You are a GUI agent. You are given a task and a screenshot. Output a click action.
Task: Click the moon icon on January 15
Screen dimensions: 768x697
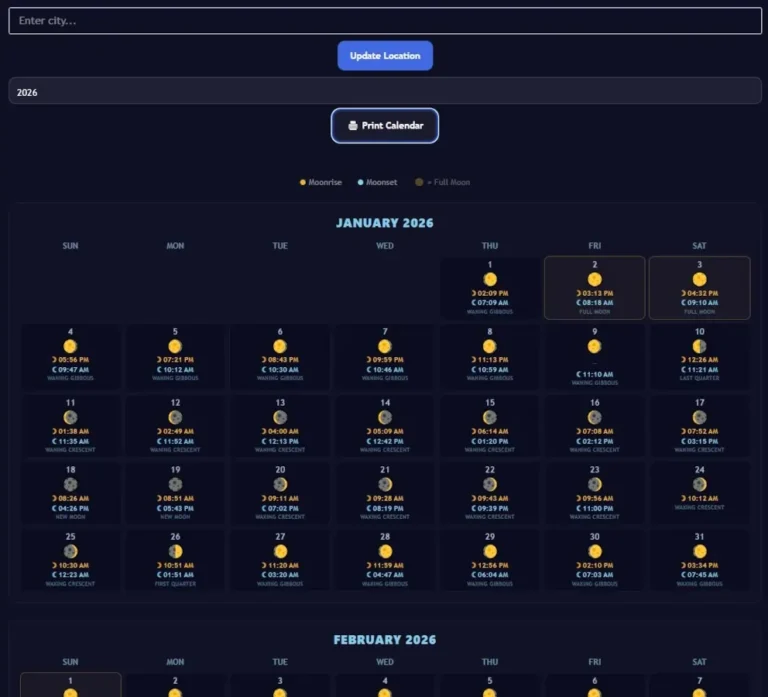(490, 417)
